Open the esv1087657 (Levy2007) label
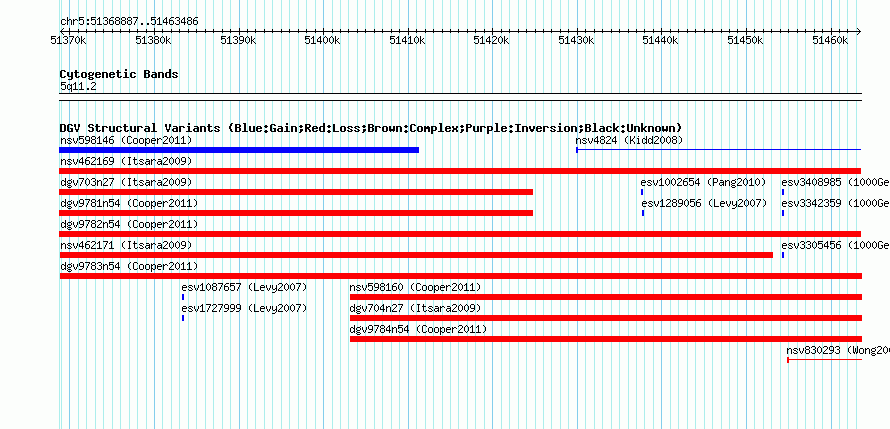This screenshot has height=429, width=890. 244,287
